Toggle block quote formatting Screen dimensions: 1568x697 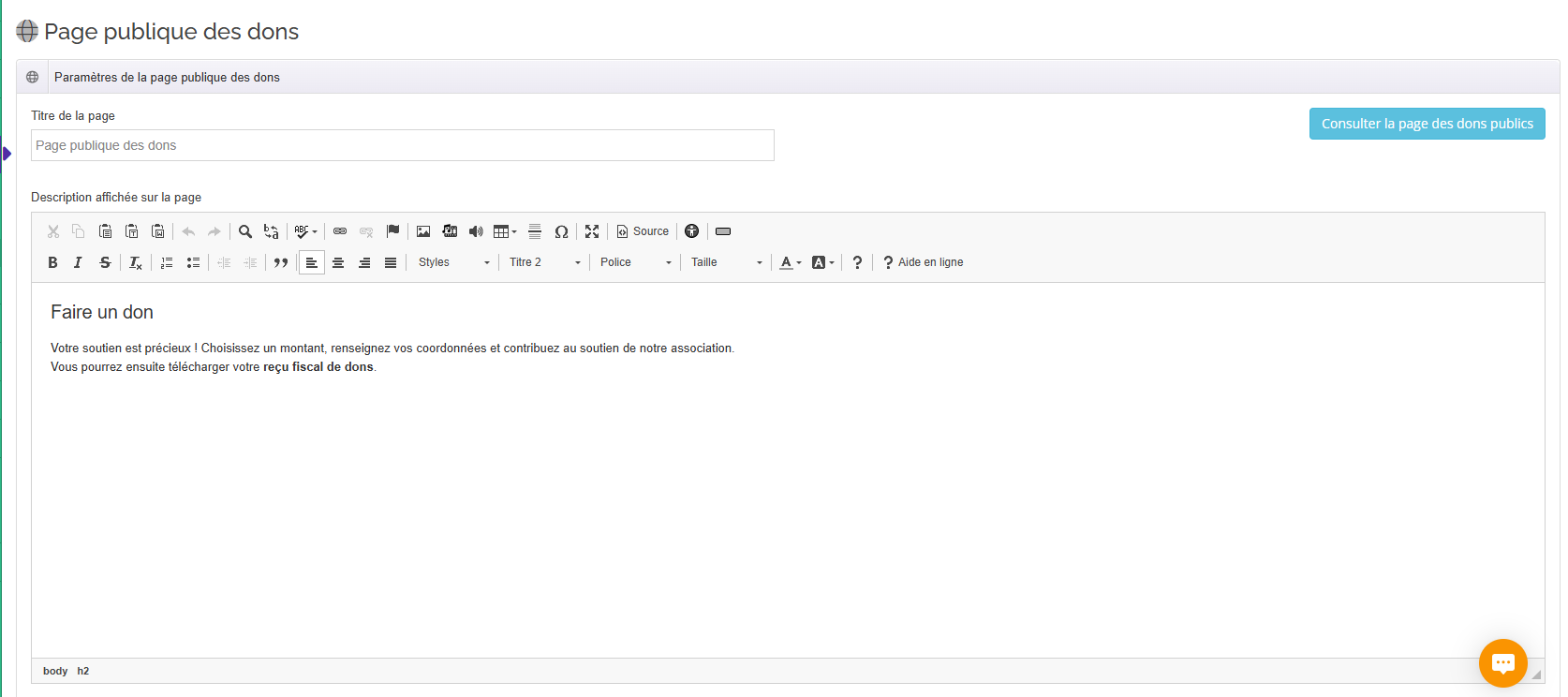click(281, 262)
